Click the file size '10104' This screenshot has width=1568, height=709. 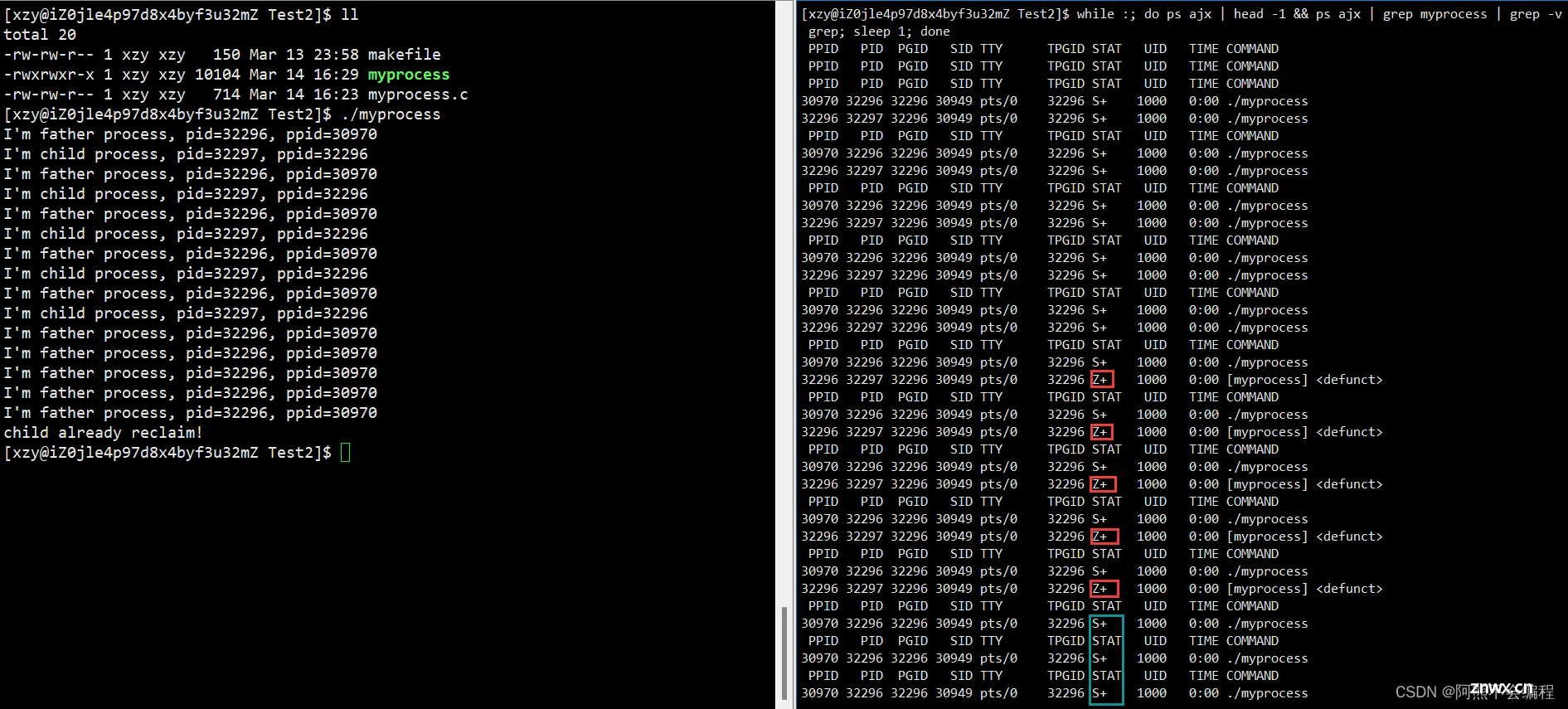tap(217, 75)
